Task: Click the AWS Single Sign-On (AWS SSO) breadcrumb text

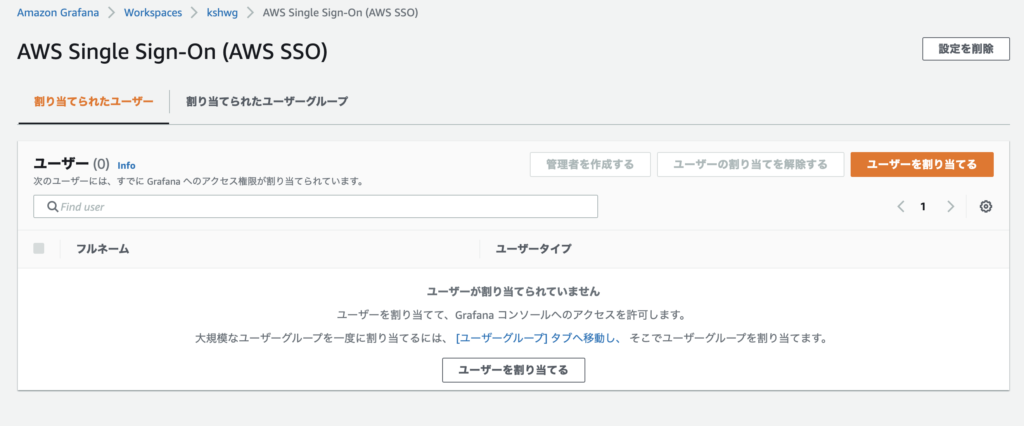Action: point(340,12)
